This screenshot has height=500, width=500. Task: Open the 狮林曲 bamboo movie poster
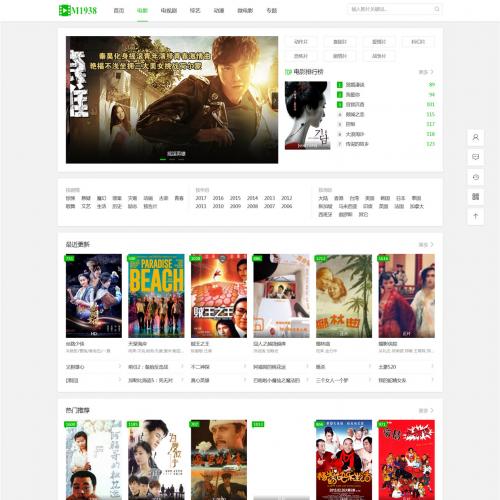pos(344,296)
